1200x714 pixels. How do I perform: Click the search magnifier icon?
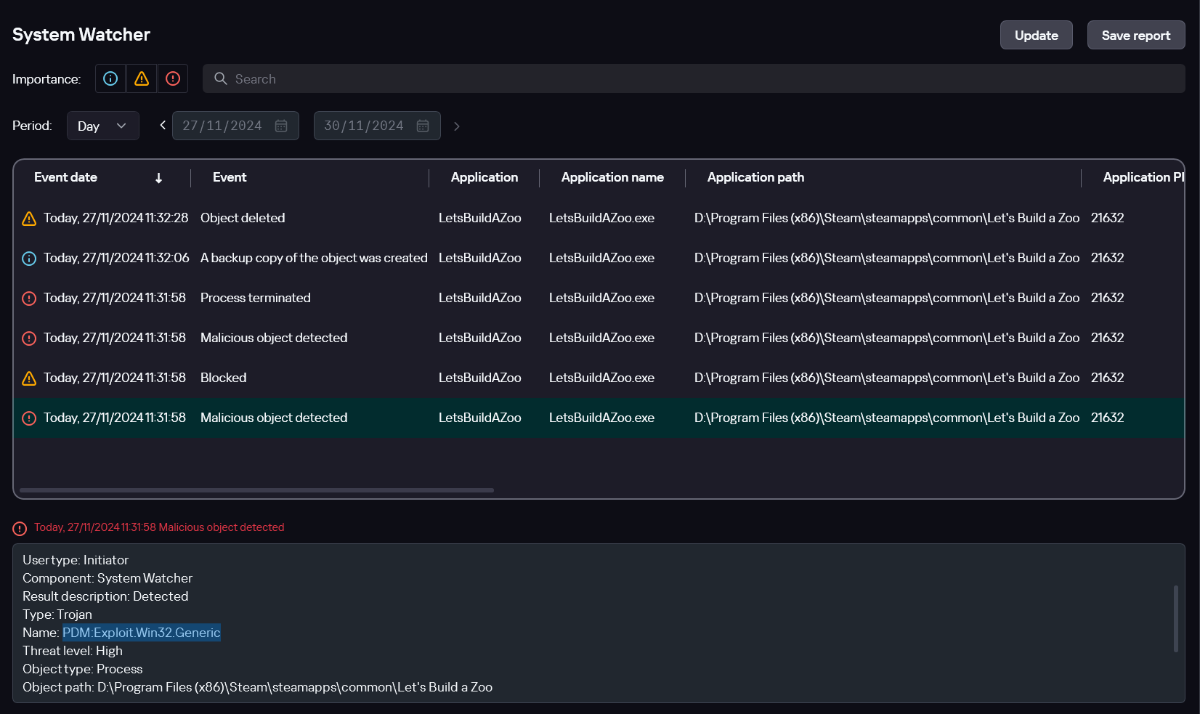tap(221, 79)
